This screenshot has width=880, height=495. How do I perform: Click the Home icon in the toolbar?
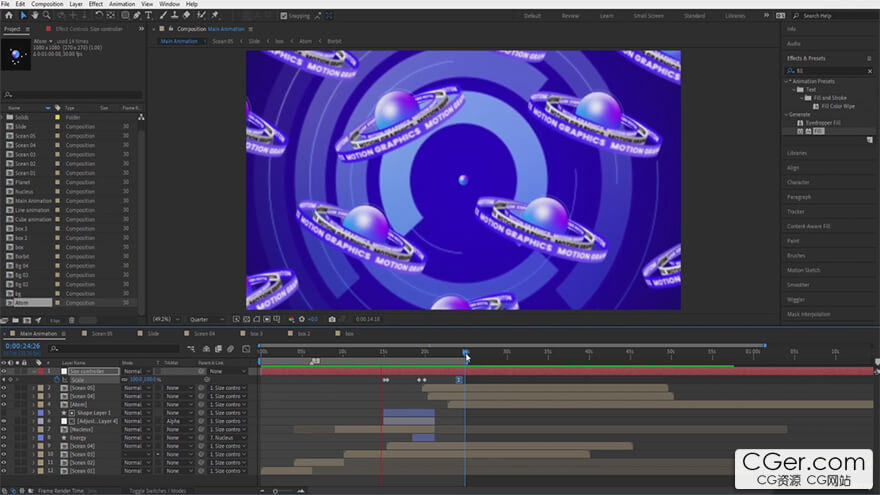[x=9, y=16]
